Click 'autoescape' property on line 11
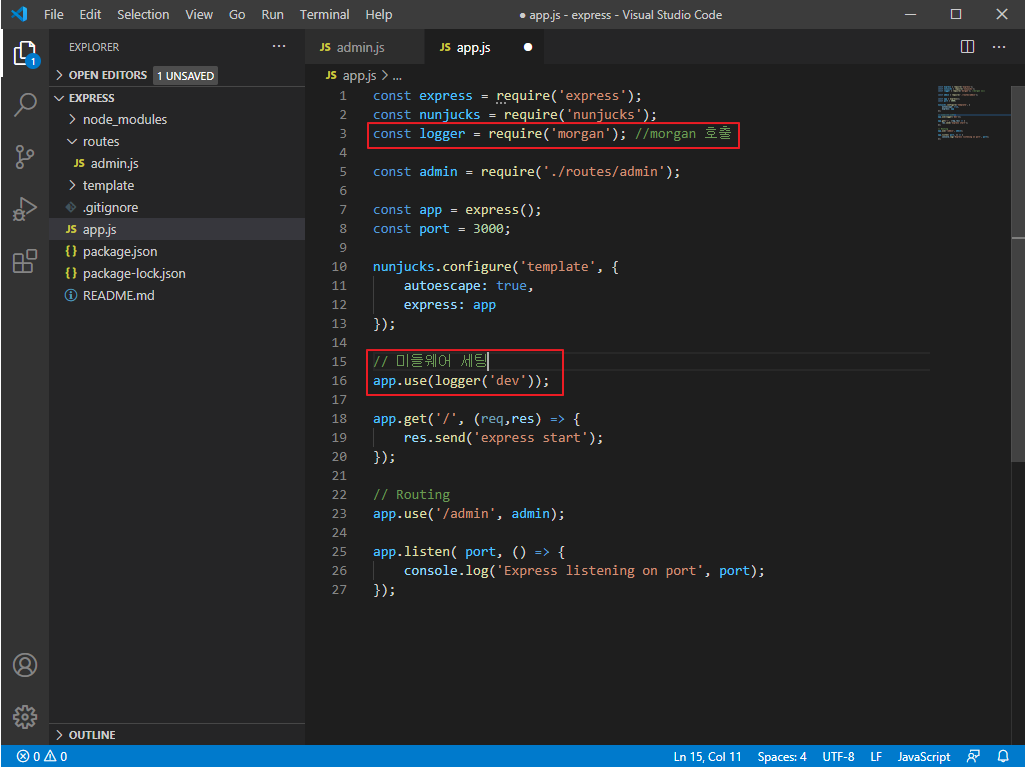 [442, 286]
